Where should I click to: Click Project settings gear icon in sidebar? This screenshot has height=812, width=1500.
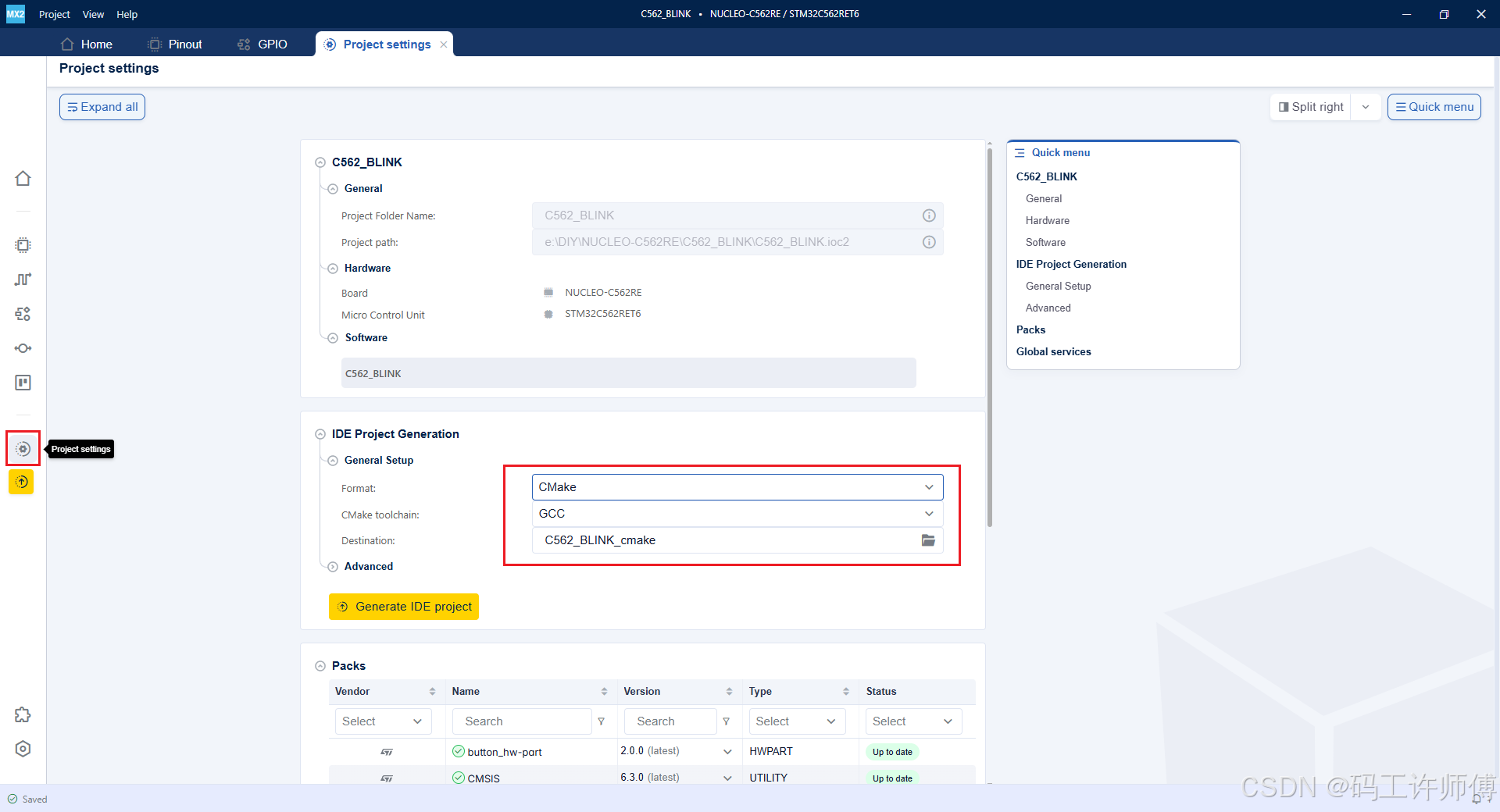click(x=23, y=449)
